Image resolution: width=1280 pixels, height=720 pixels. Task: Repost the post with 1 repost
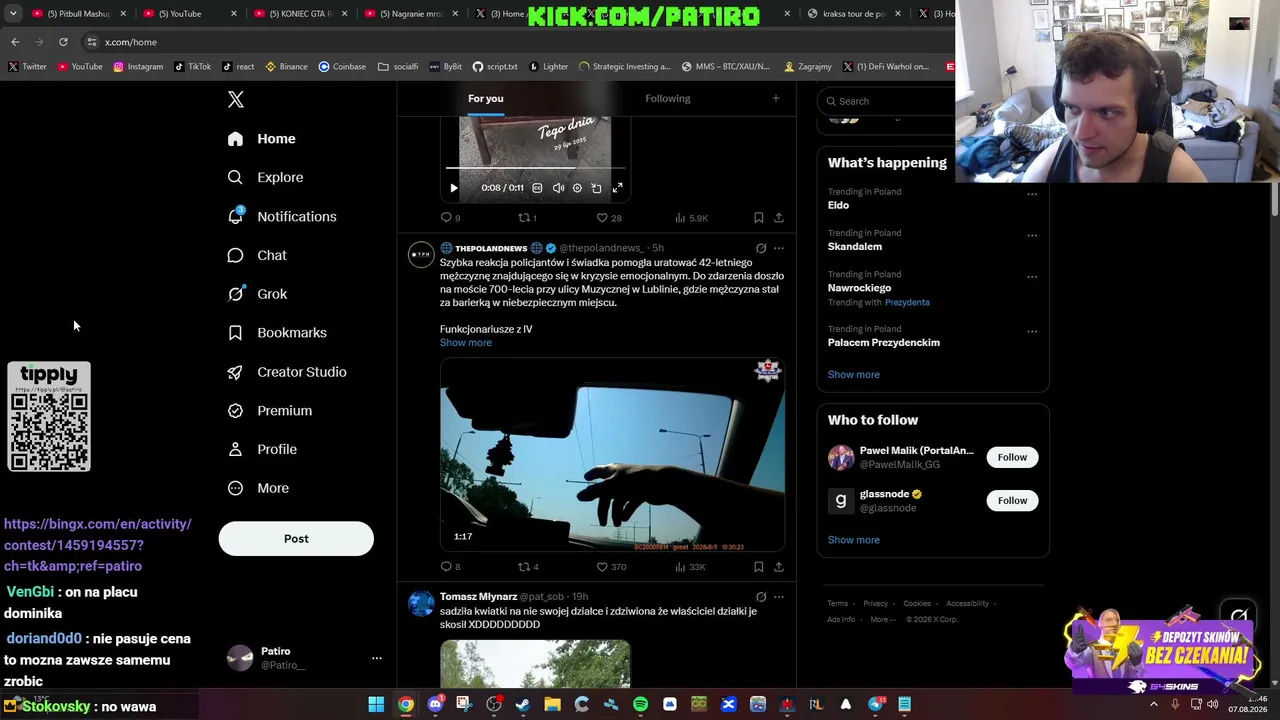(x=527, y=217)
